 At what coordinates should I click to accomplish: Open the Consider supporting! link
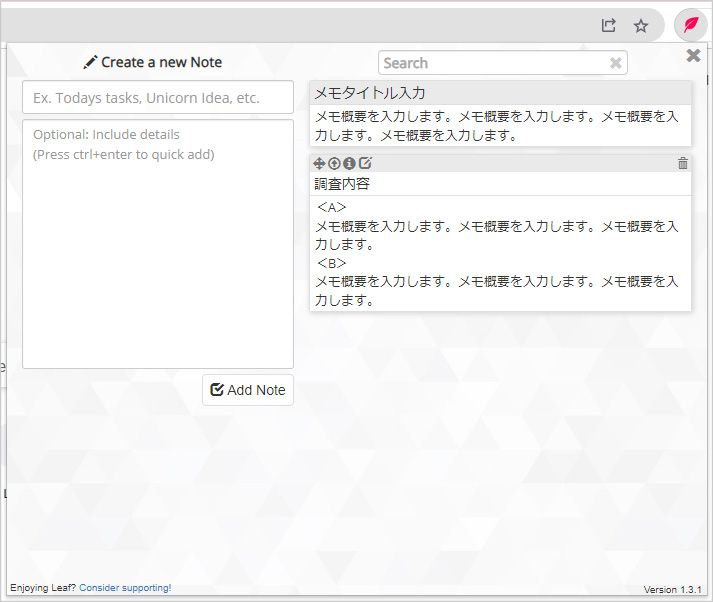click(x=125, y=587)
